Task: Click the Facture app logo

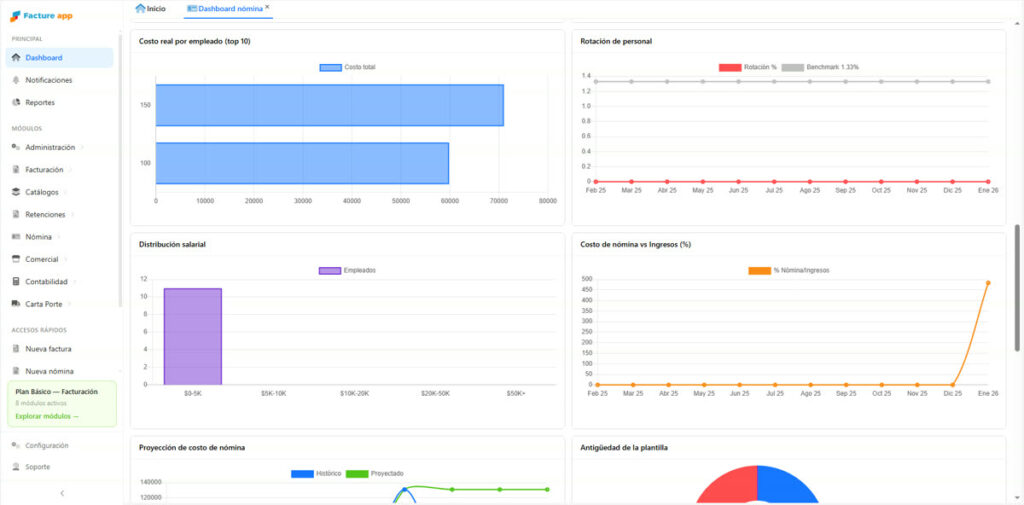Action: 41,16
